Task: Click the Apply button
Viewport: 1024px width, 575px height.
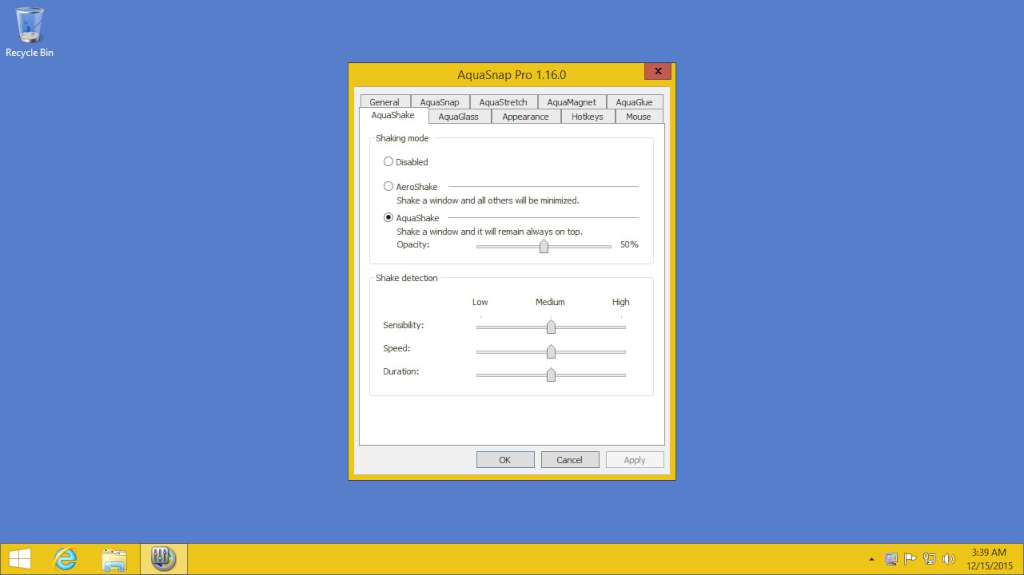Action: pyautogui.click(x=634, y=460)
